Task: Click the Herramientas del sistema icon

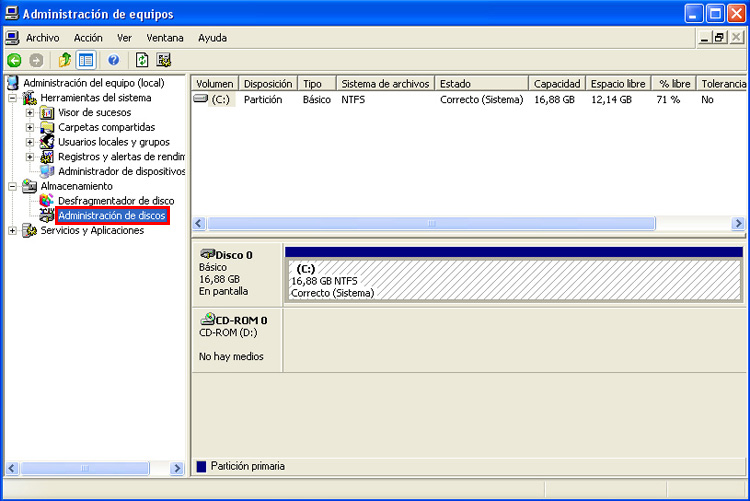Action: 30,98
